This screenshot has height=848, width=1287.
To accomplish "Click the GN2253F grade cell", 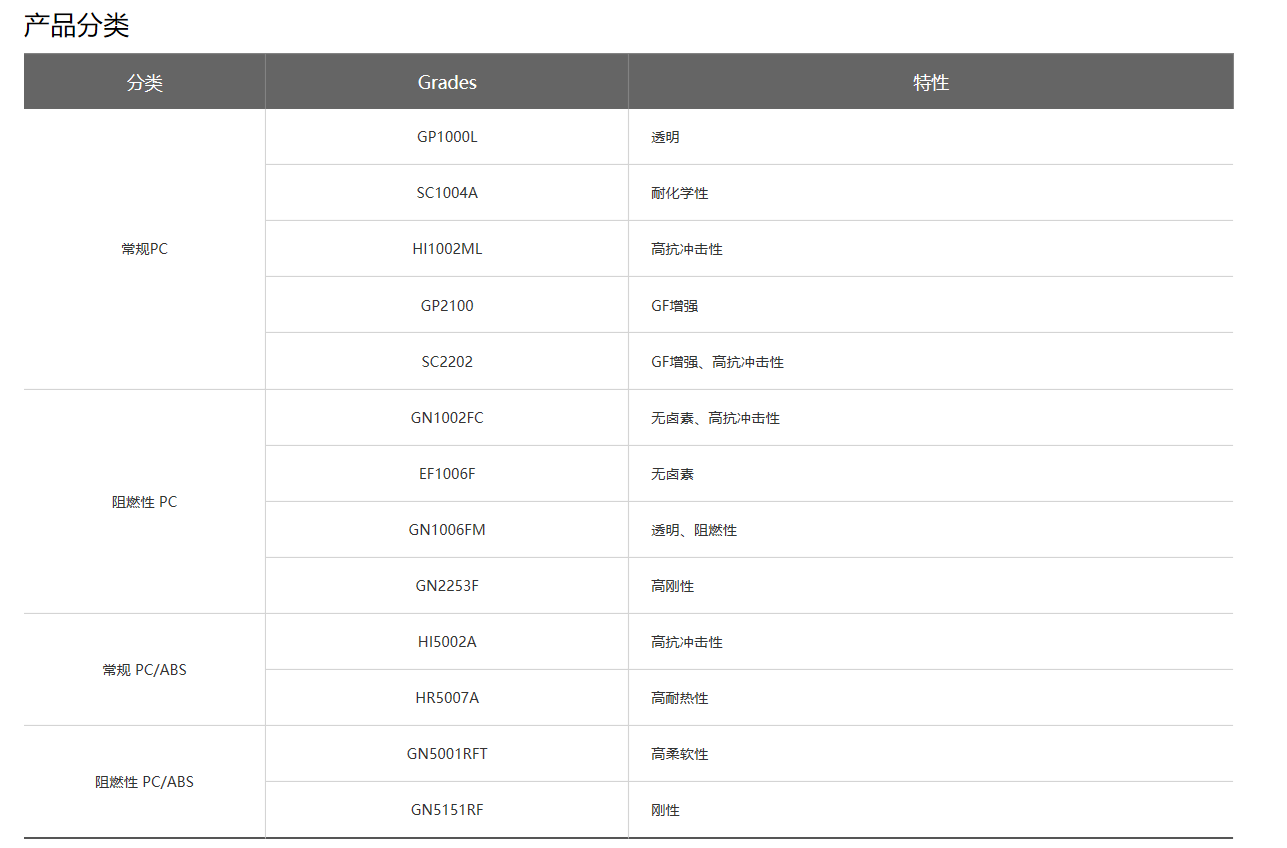I will pyautogui.click(x=447, y=586).
